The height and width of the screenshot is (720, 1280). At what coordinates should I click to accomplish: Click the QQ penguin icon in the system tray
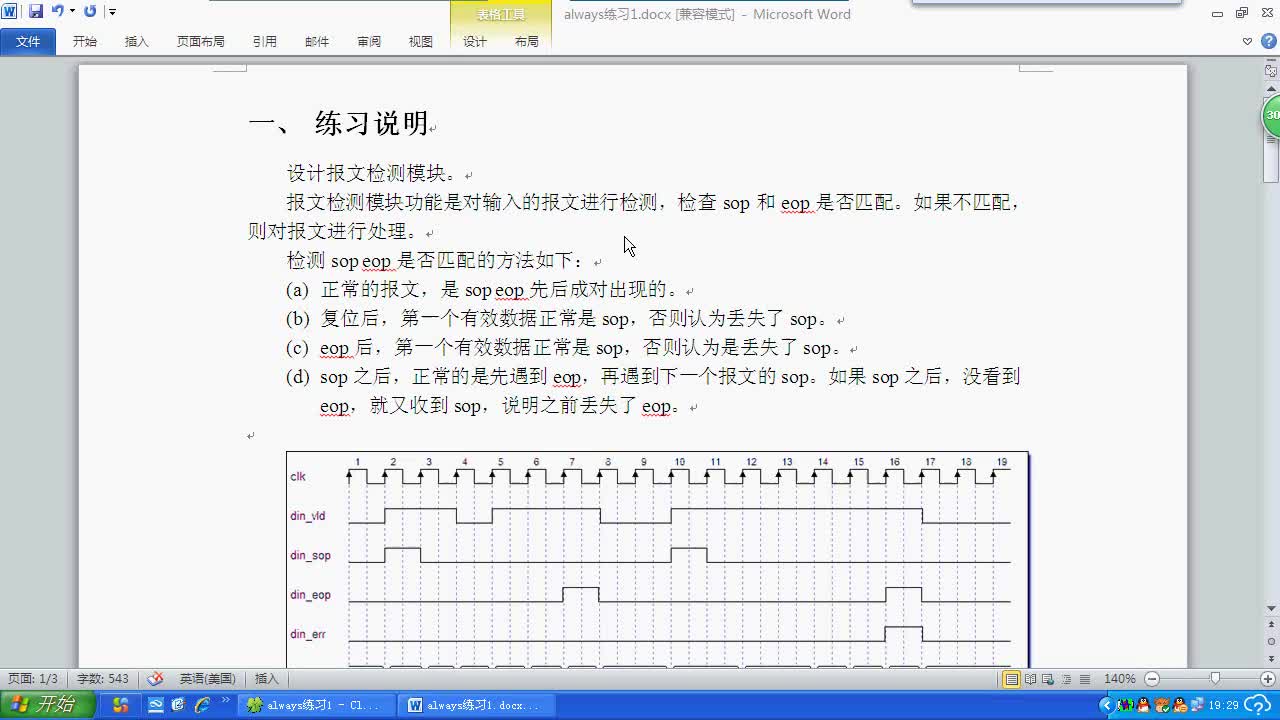pos(1144,705)
